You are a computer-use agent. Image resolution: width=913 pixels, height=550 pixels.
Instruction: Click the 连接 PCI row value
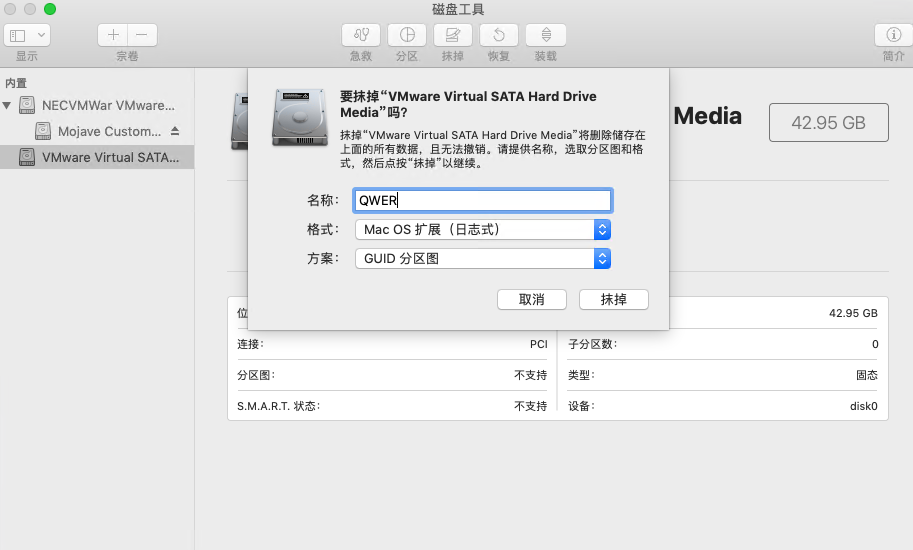[x=539, y=344]
